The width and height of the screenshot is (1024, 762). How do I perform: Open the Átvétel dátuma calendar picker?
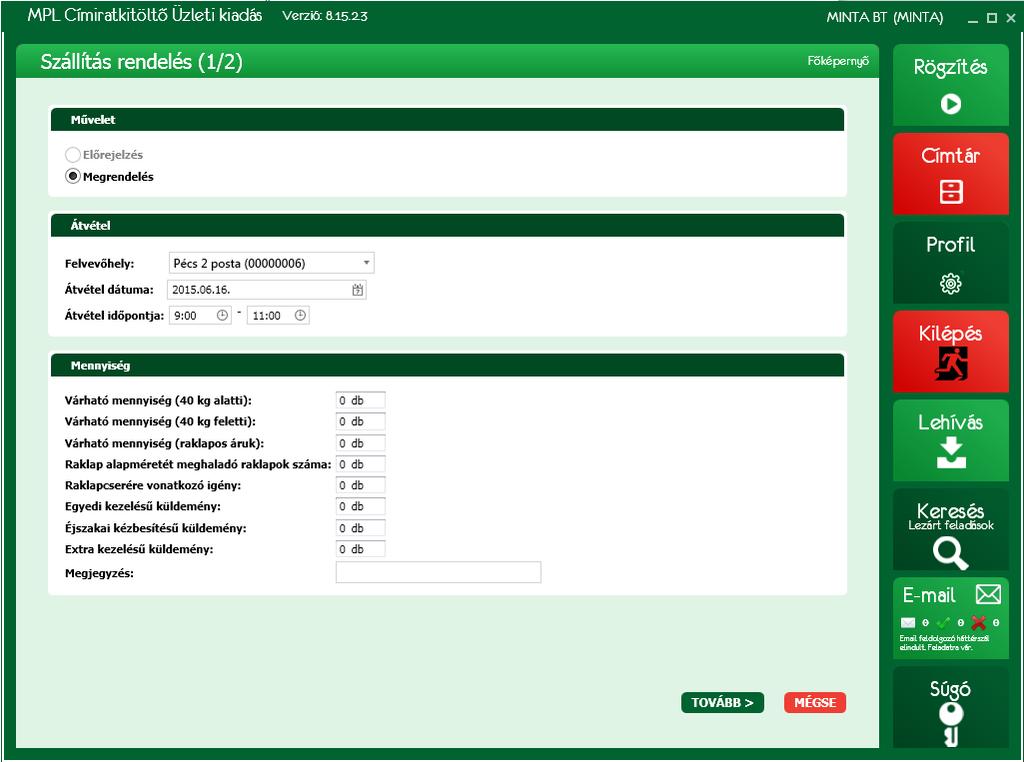click(x=357, y=290)
